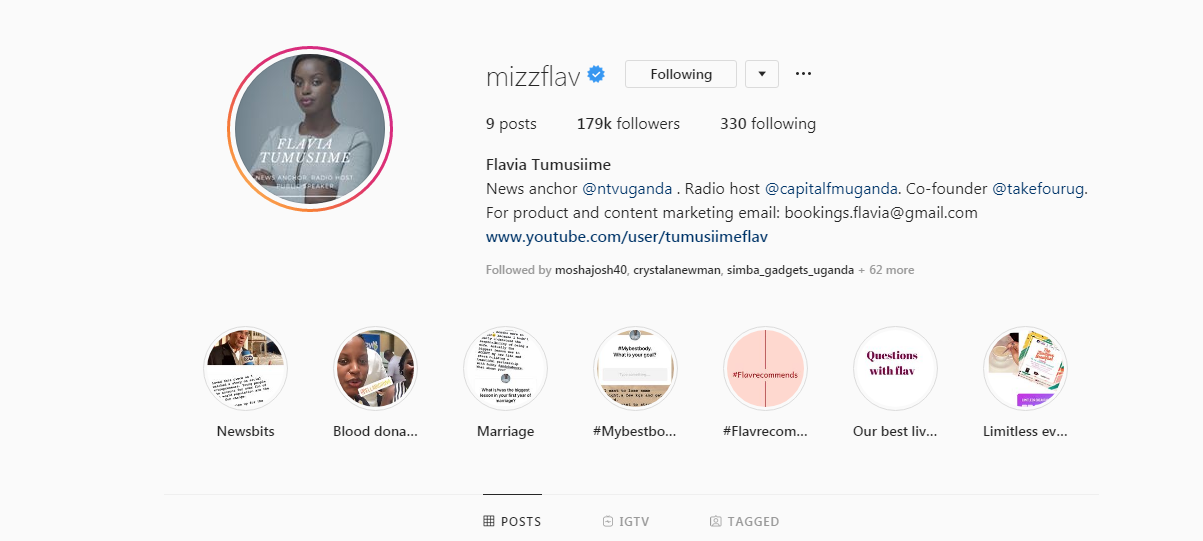Visit the @ntvuganda mention
Screen dimensions: 1203x541
627,188
